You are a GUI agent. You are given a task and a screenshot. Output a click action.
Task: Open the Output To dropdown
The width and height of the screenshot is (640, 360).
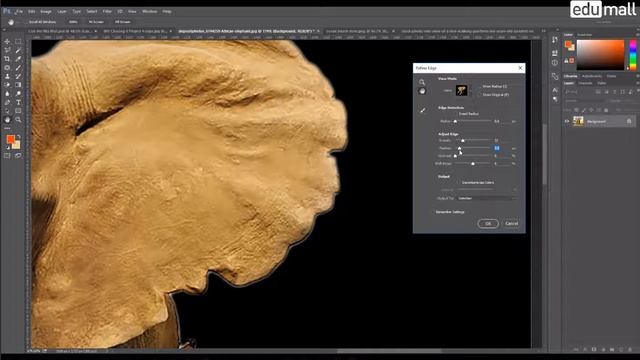click(x=486, y=198)
